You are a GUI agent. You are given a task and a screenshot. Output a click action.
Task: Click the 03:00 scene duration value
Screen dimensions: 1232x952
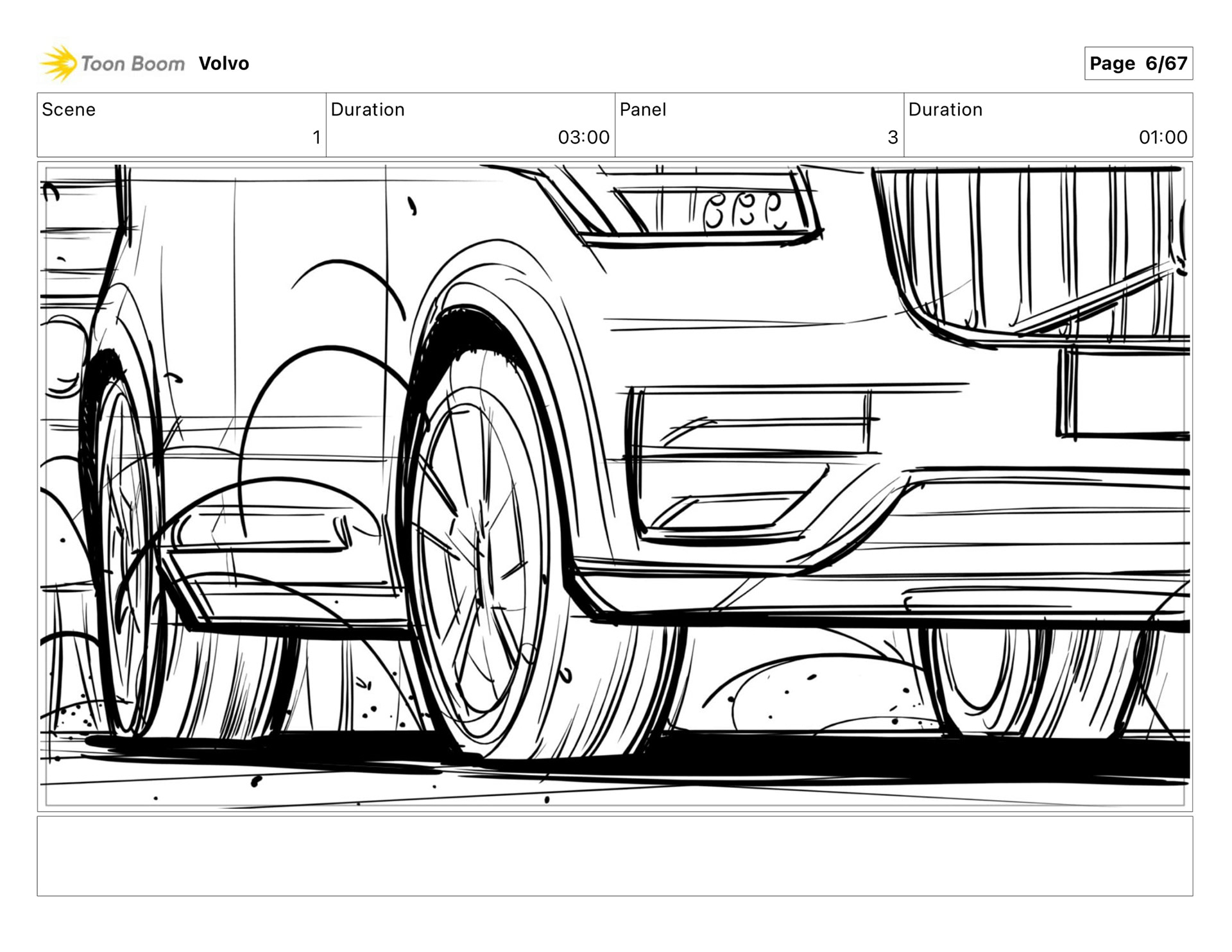click(583, 137)
